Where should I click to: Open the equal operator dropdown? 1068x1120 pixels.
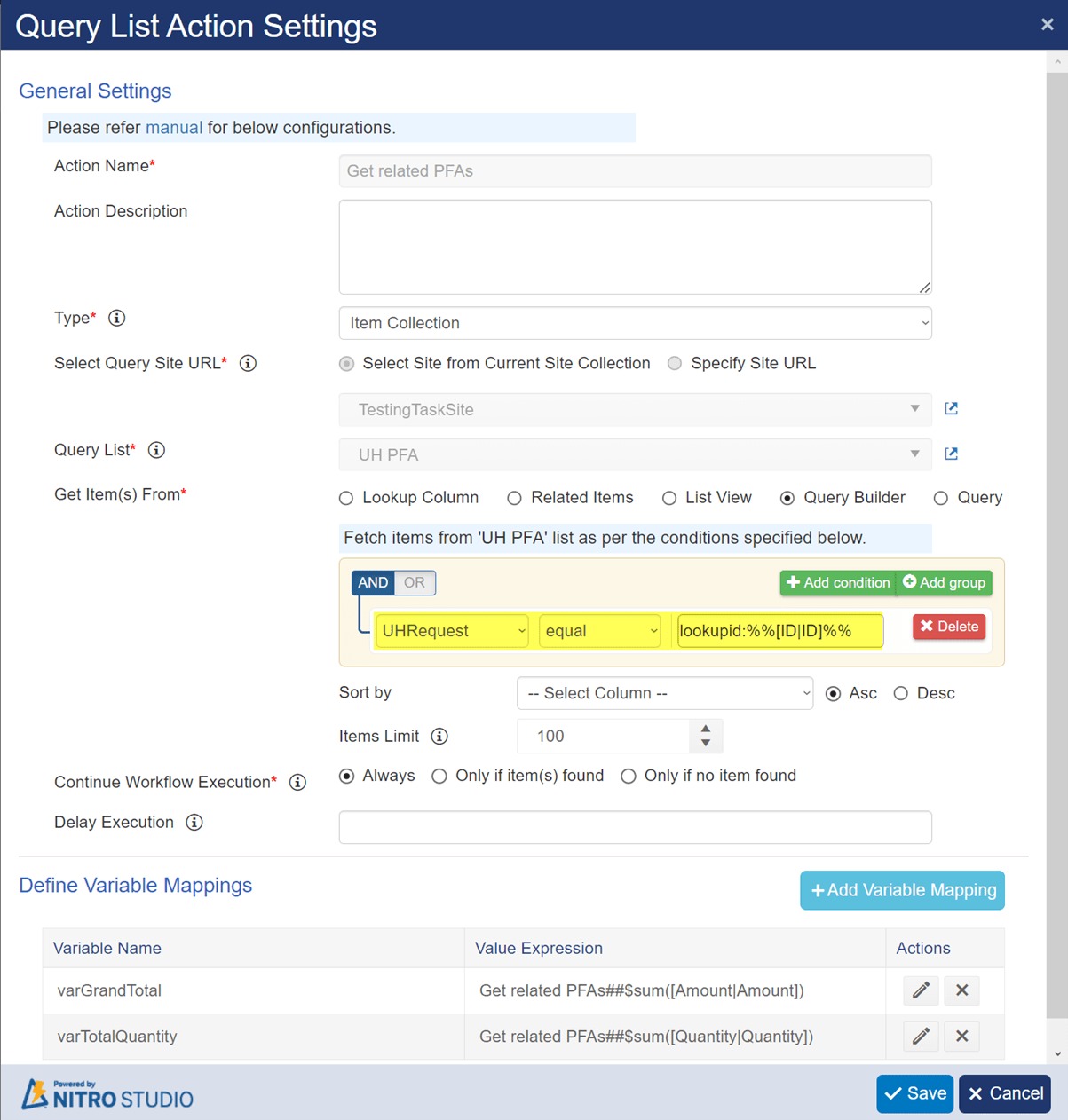tap(599, 630)
